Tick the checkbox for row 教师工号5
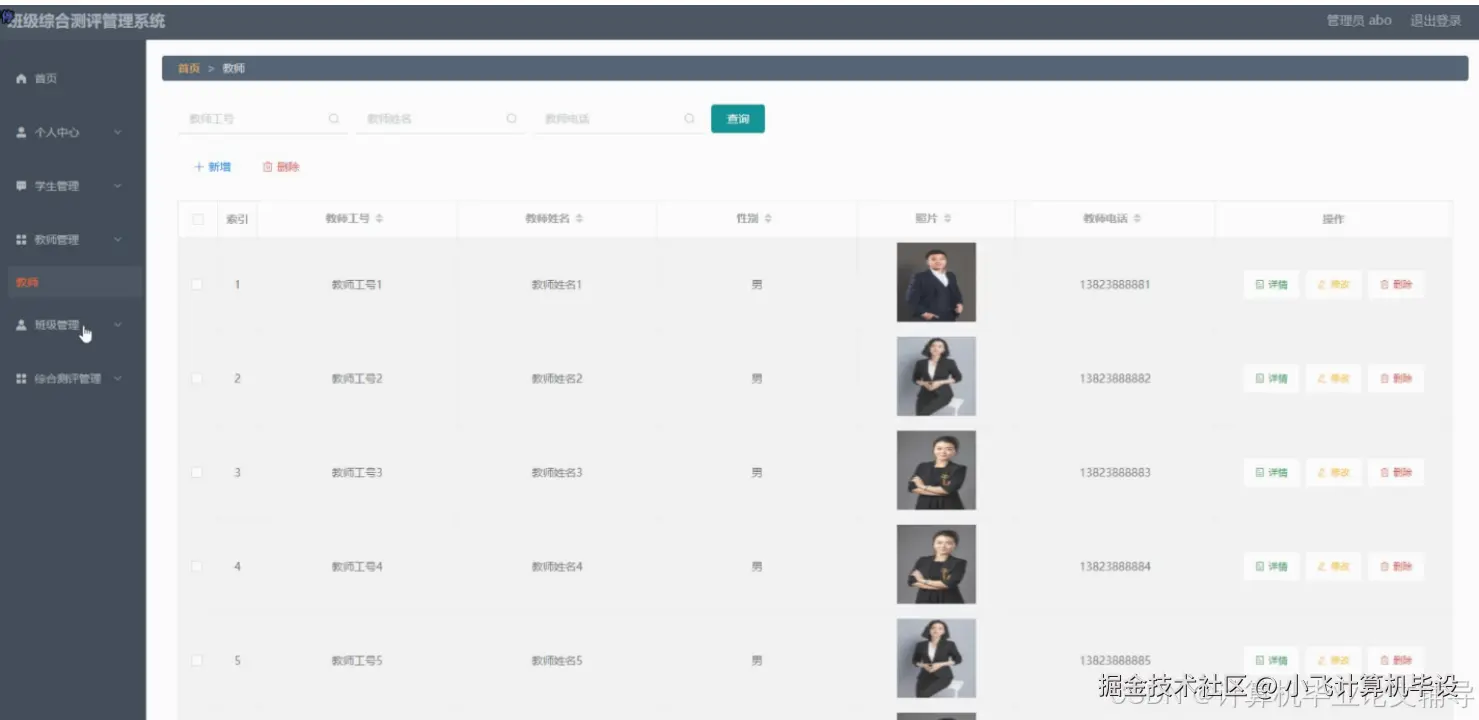This screenshot has height=720, width=1479. click(x=197, y=661)
